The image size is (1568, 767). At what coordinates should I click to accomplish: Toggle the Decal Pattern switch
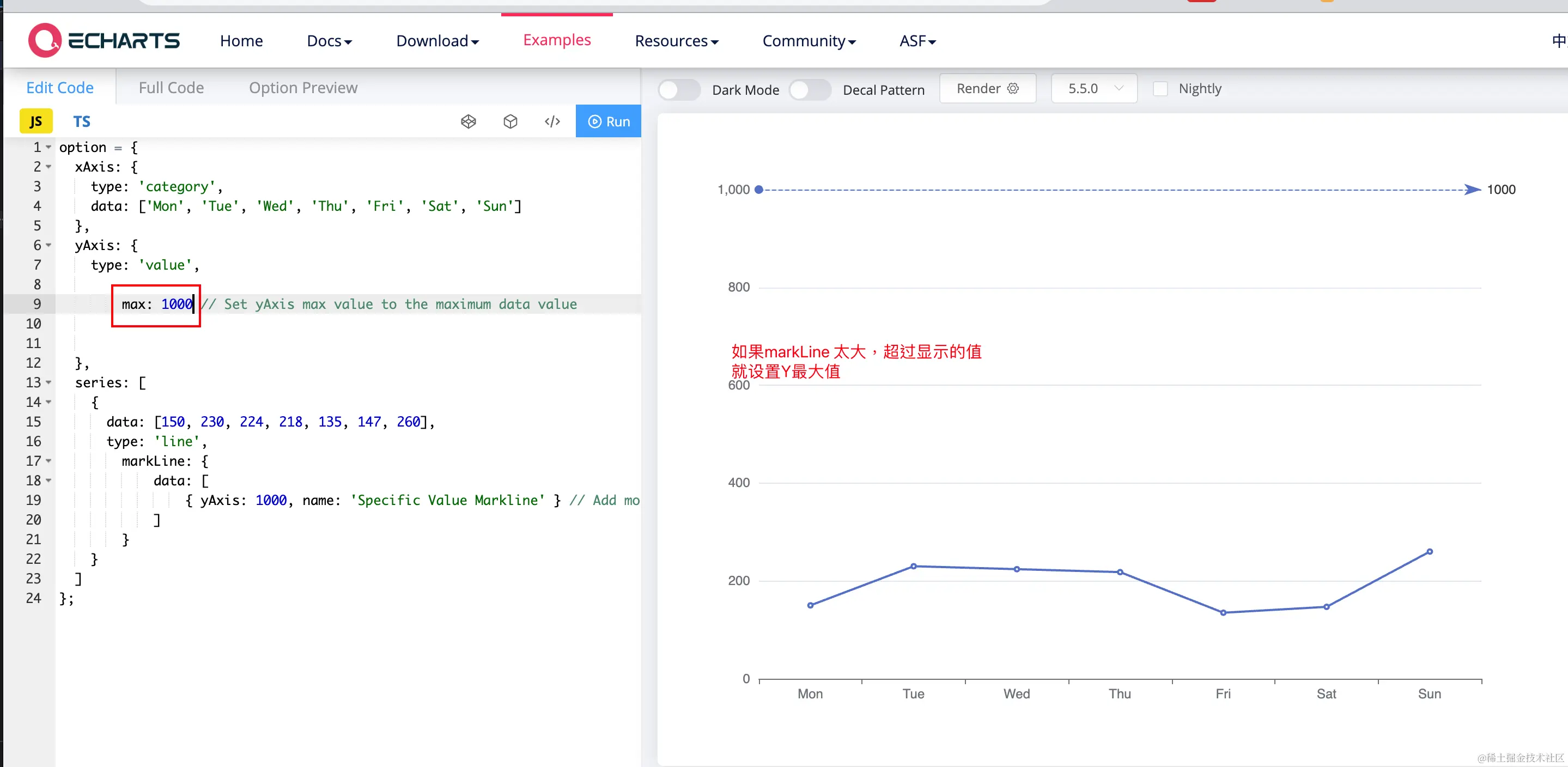(x=810, y=89)
